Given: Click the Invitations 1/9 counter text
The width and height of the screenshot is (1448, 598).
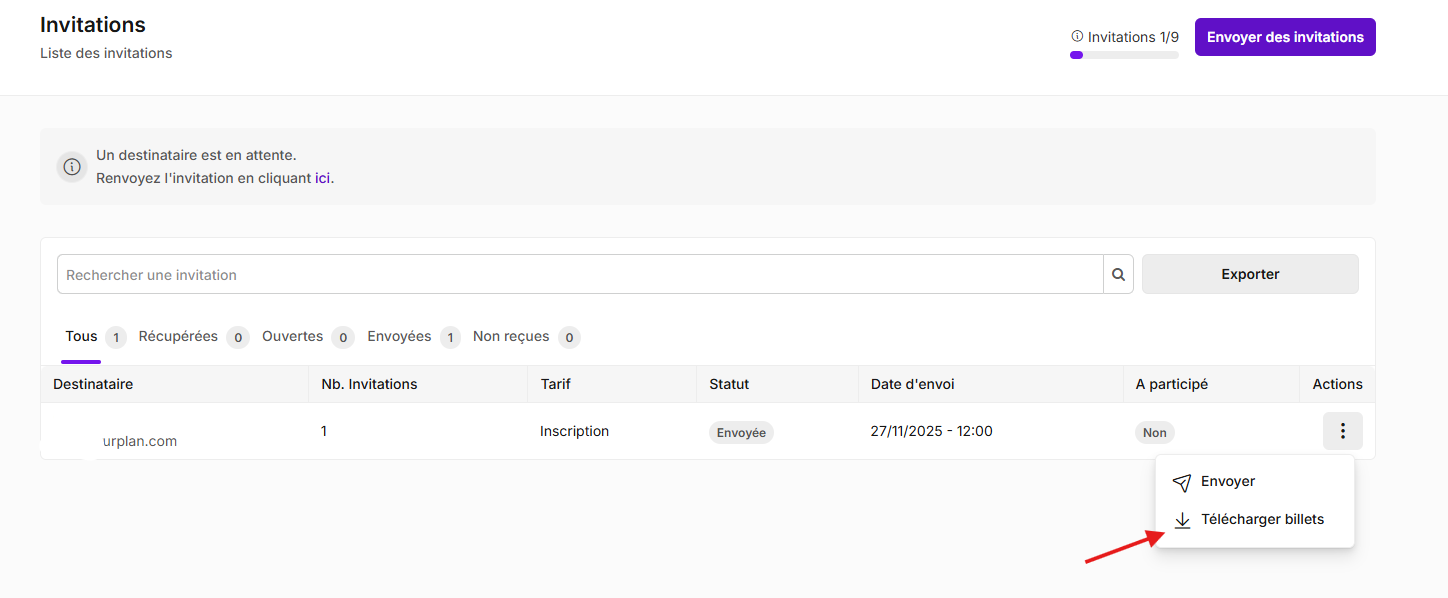Looking at the screenshot, I should click(x=1133, y=37).
